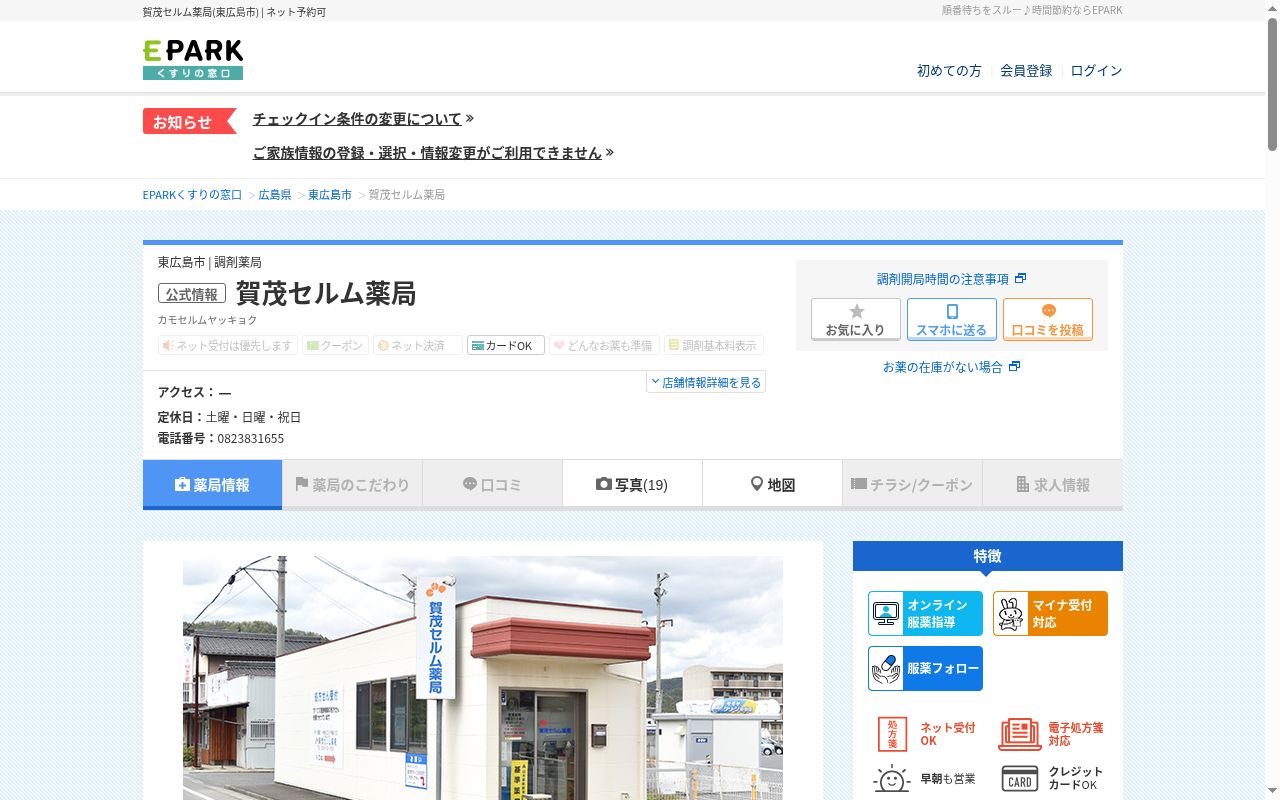1280x800 pixels.
Task: Open the チラシ/クーポン tab
Action: coord(912,485)
